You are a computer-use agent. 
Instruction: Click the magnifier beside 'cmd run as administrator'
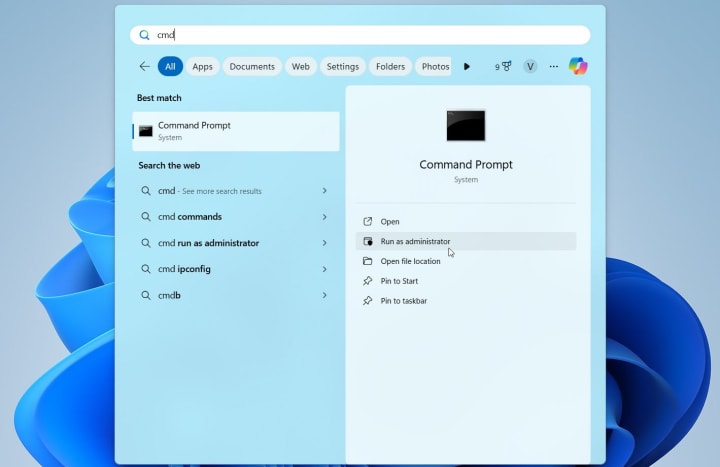146,243
